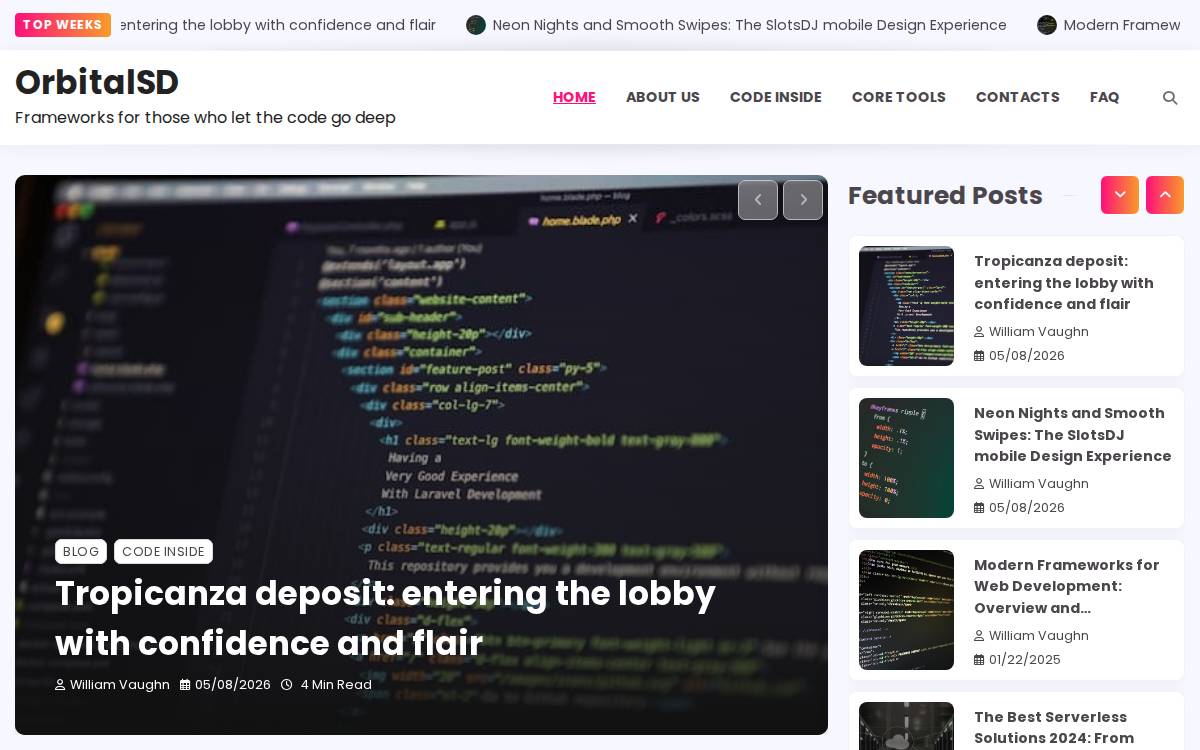Open CODE INSIDE menu item

(776, 97)
